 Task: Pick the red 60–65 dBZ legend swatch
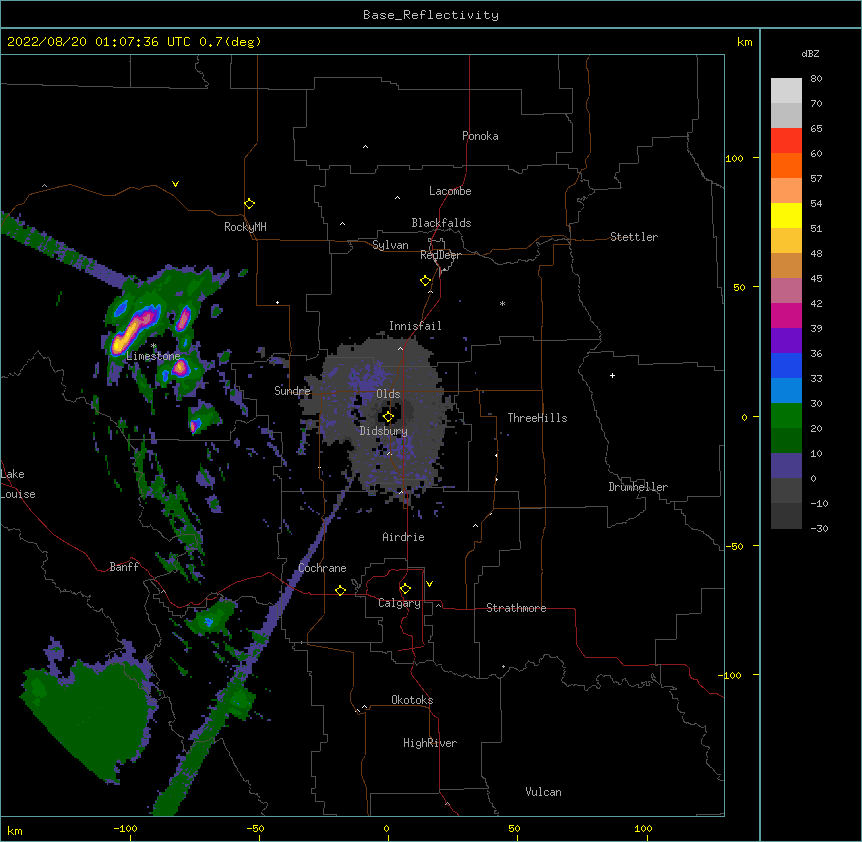786,140
